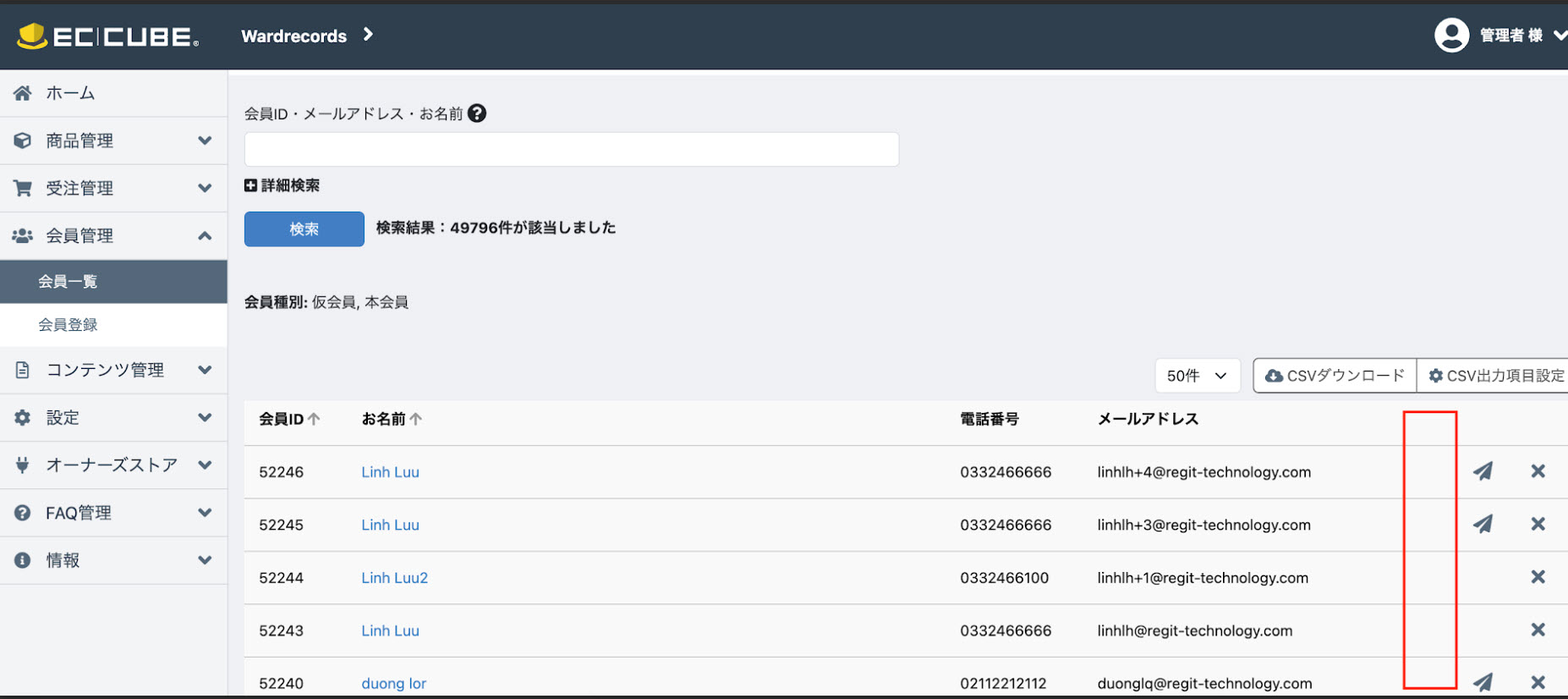Click the EC-CUBE logo
1568x699 pixels.
[108, 36]
